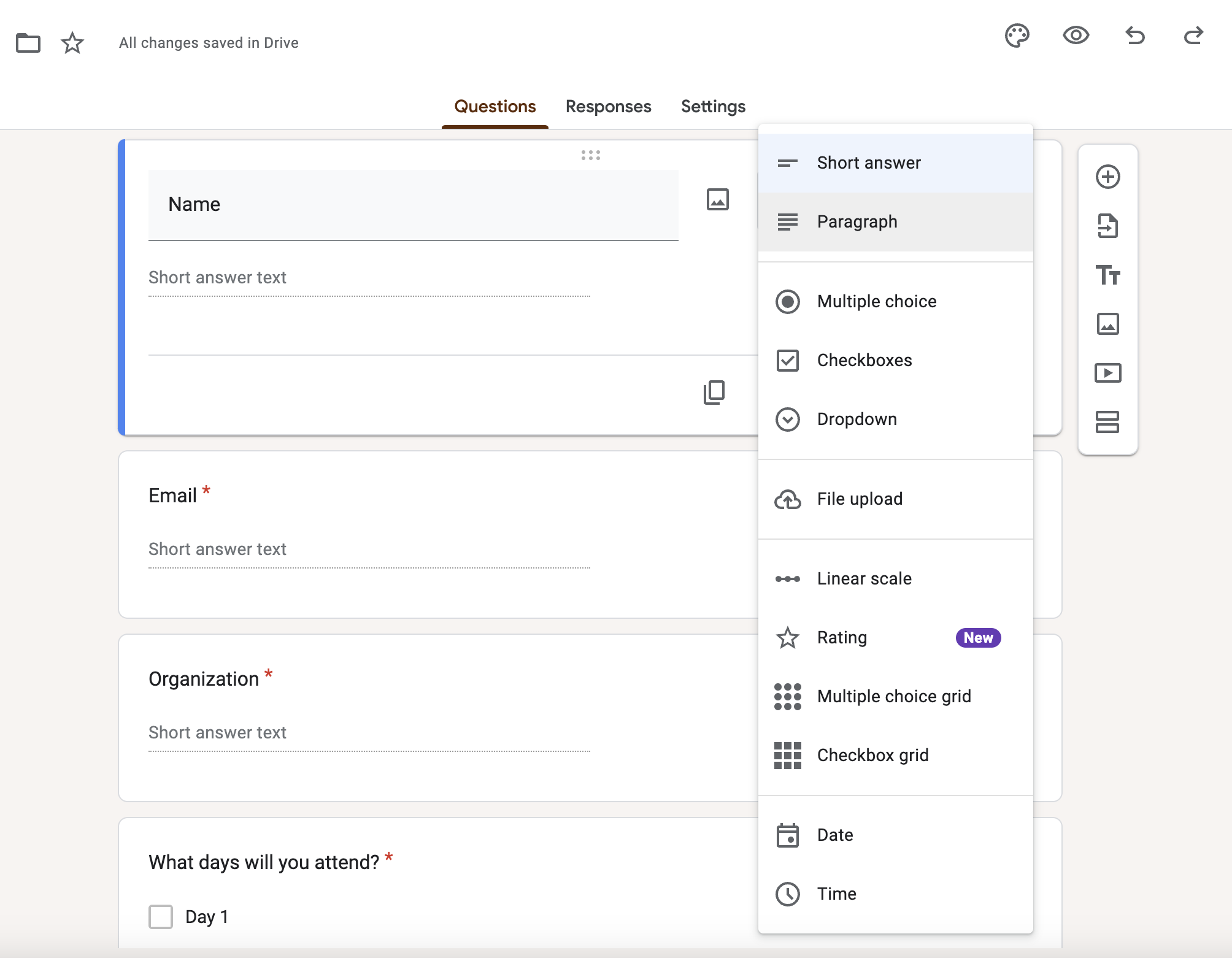This screenshot has width=1232, height=958.
Task: Select Paragraph as the question type
Action: coord(857,221)
